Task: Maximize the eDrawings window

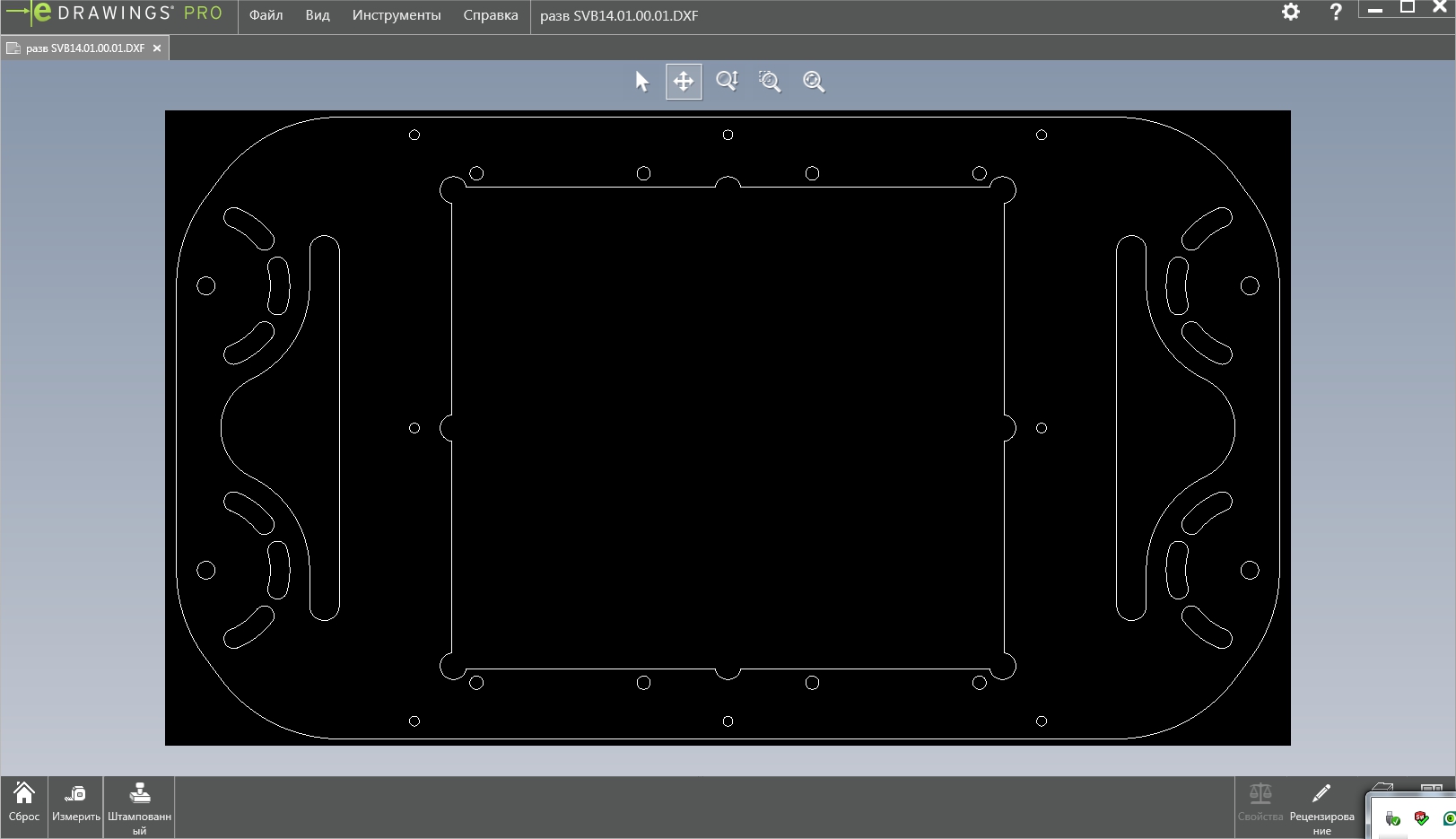Action: pos(1408,7)
